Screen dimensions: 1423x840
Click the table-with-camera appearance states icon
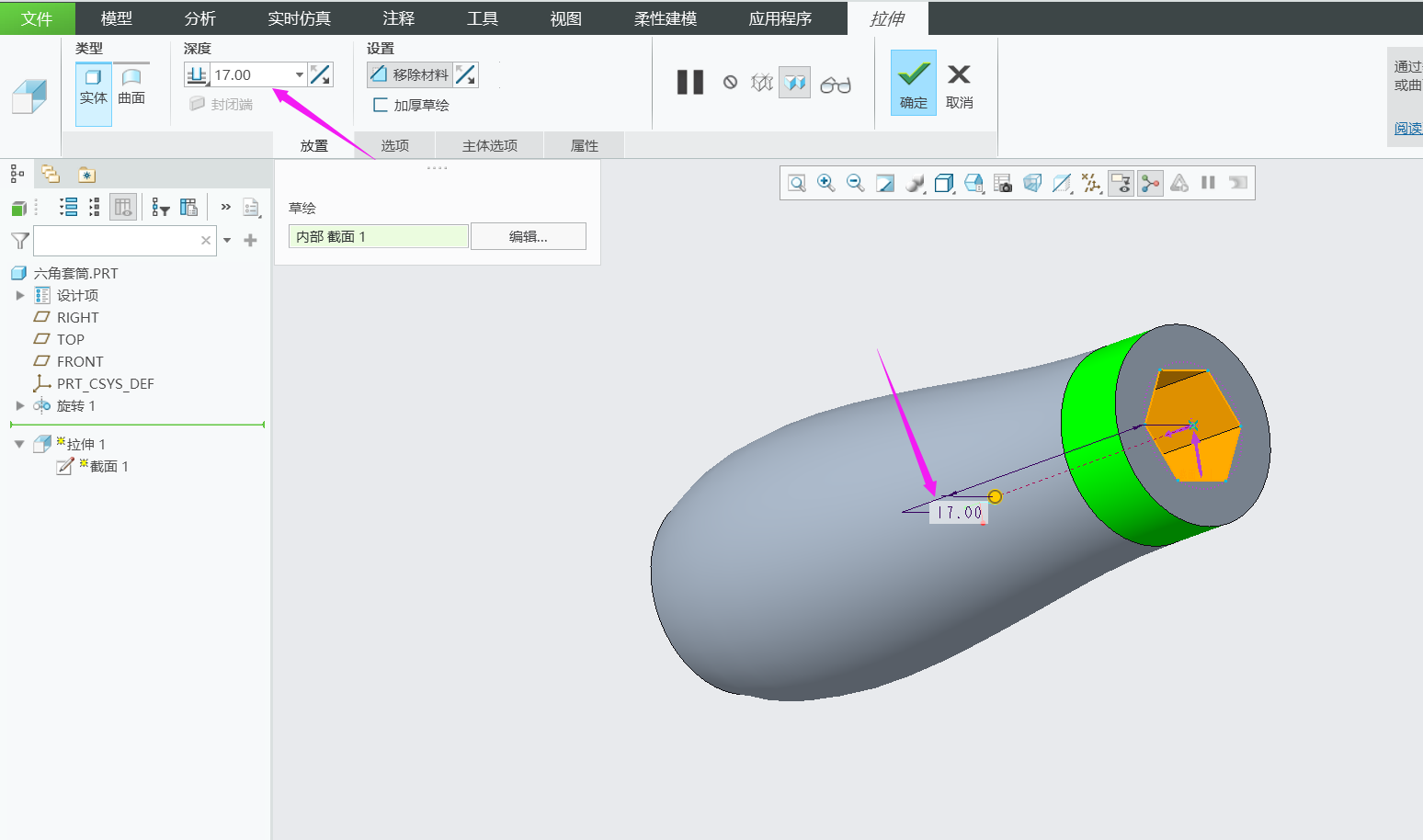[x=1003, y=183]
